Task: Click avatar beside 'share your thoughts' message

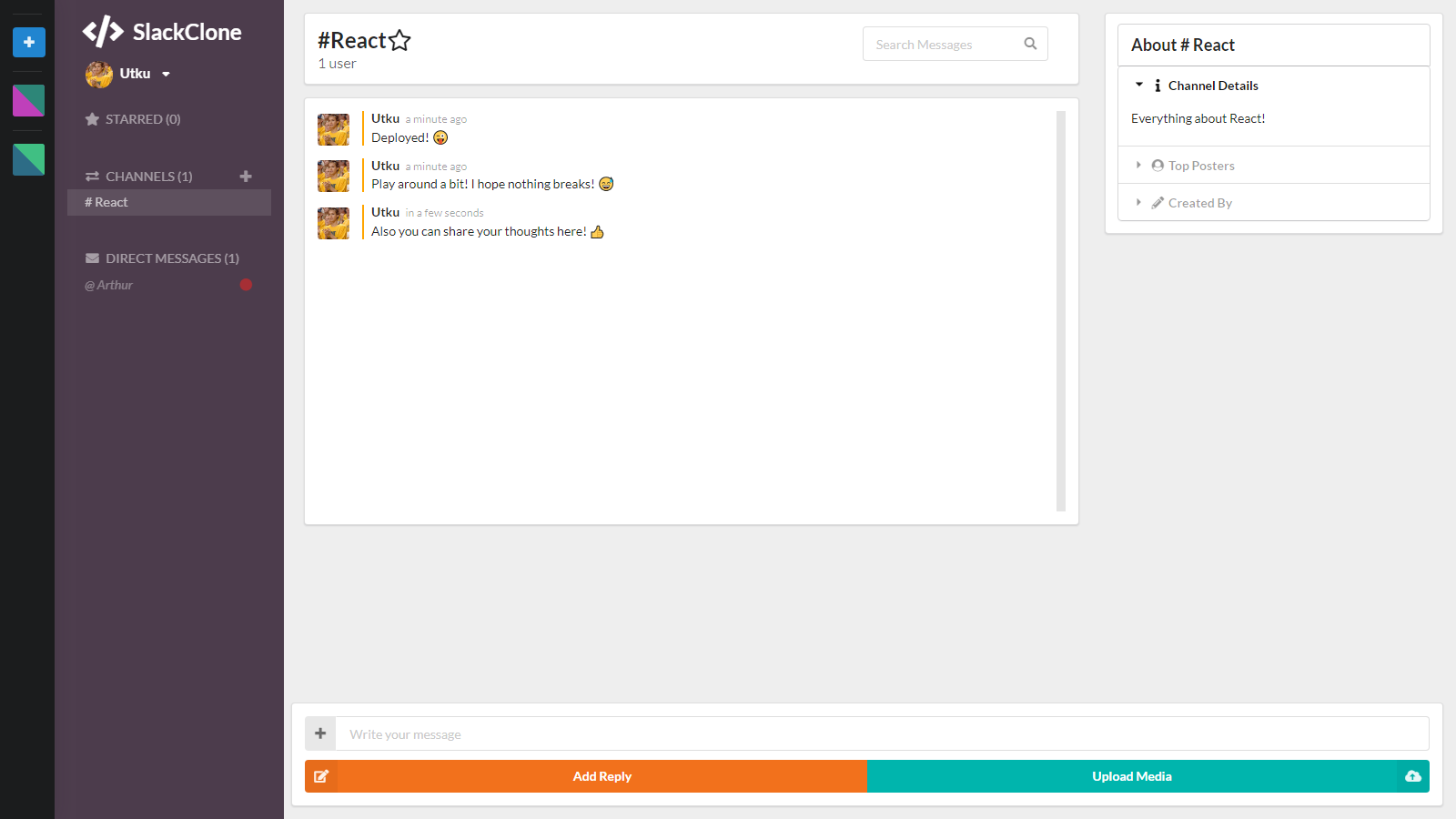Action: tap(333, 223)
